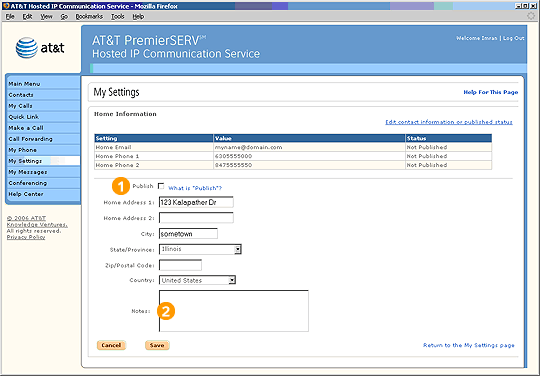Click 'Edit contact information or published status' link
Viewport: 540px width, 376px height.
(x=449, y=122)
